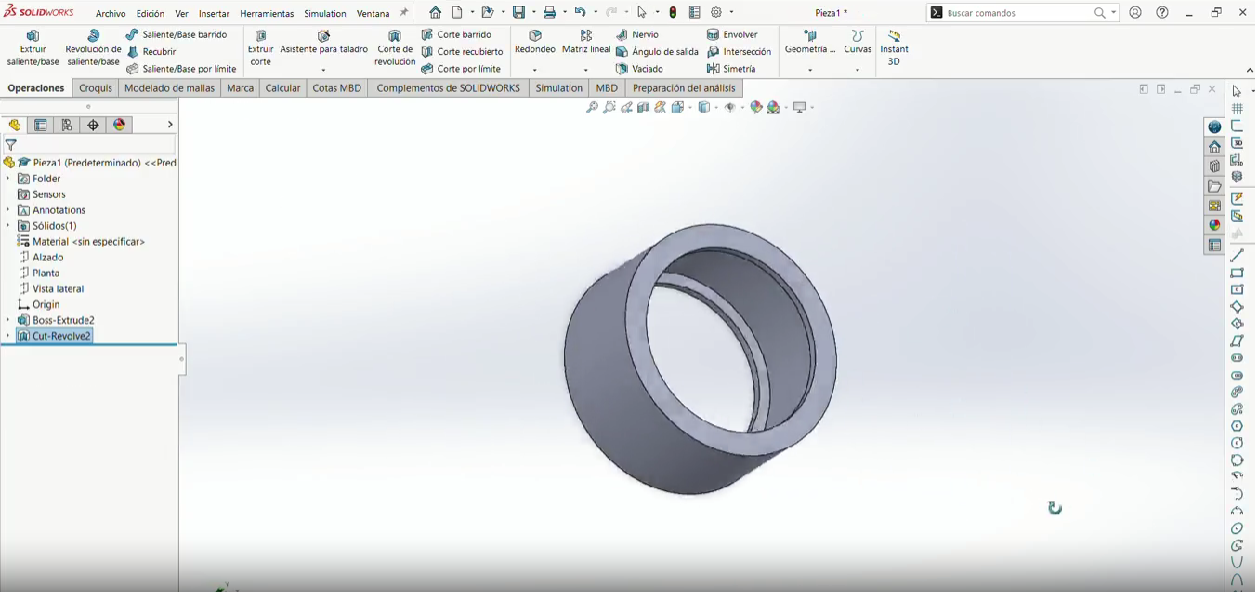Open Redondeo dropdown arrow
This screenshot has width=1255, height=592.
coord(535,70)
